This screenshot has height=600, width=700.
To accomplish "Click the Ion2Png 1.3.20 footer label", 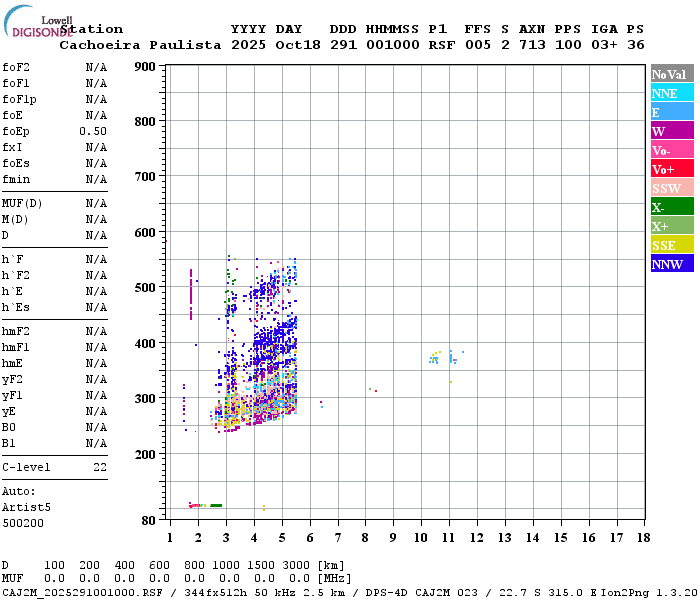I will coord(649,593).
